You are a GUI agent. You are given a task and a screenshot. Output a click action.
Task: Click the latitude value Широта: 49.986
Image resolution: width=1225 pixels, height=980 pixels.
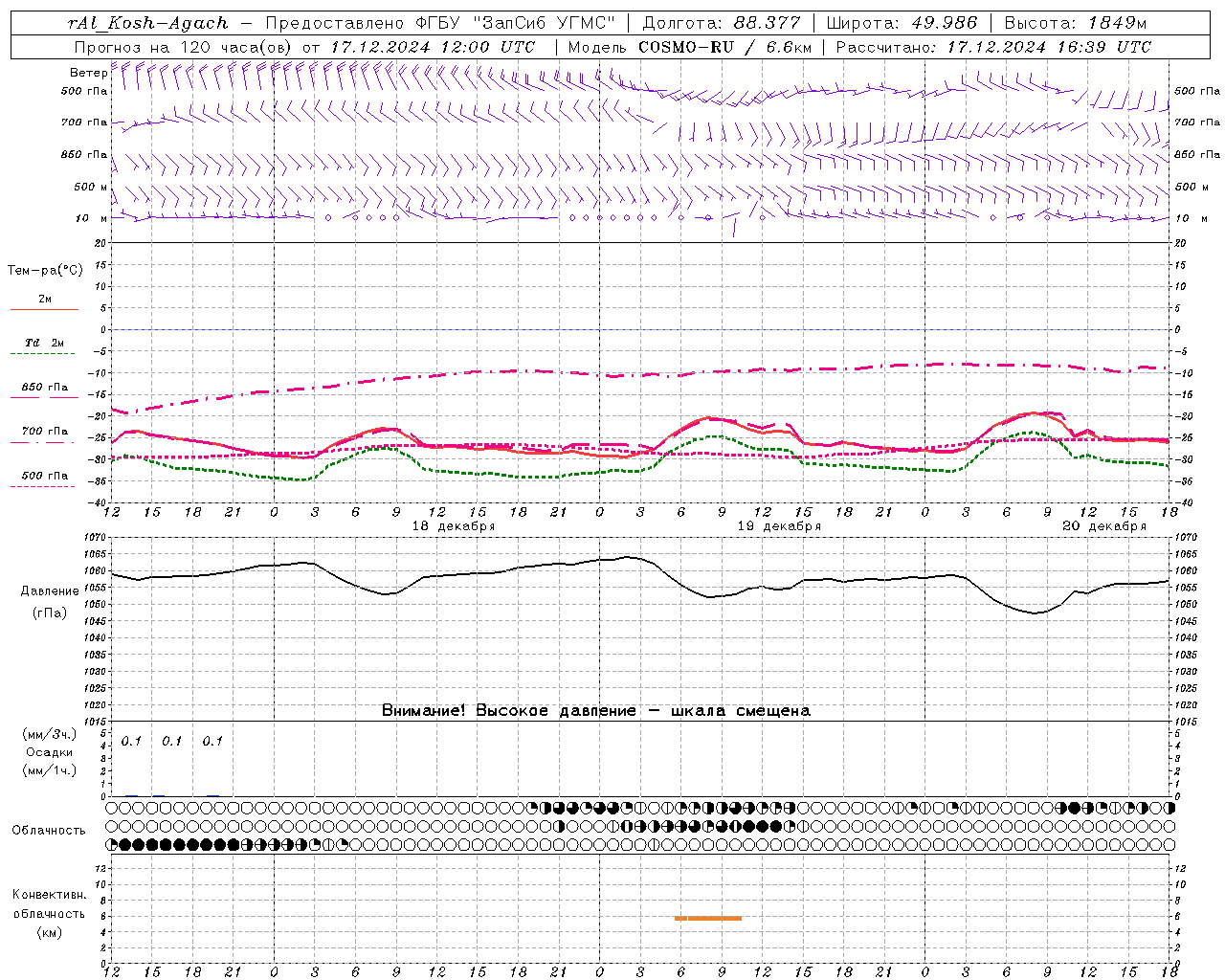coord(902,23)
